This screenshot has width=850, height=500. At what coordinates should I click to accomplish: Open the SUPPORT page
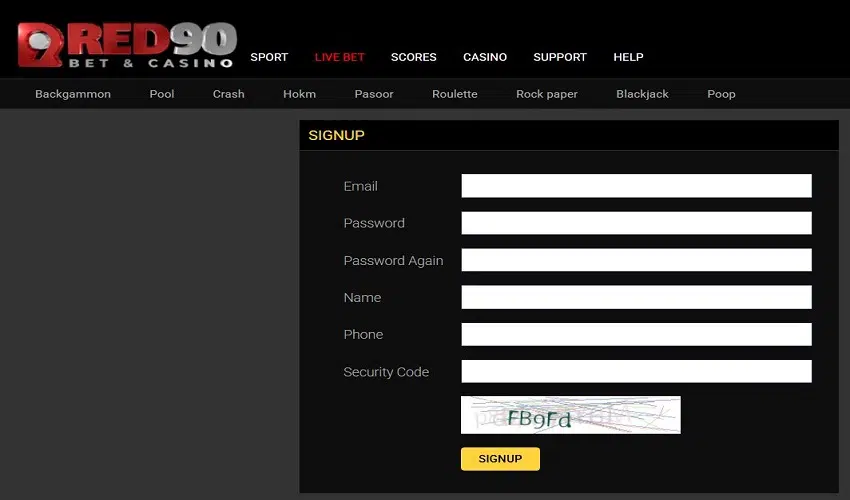click(559, 57)
